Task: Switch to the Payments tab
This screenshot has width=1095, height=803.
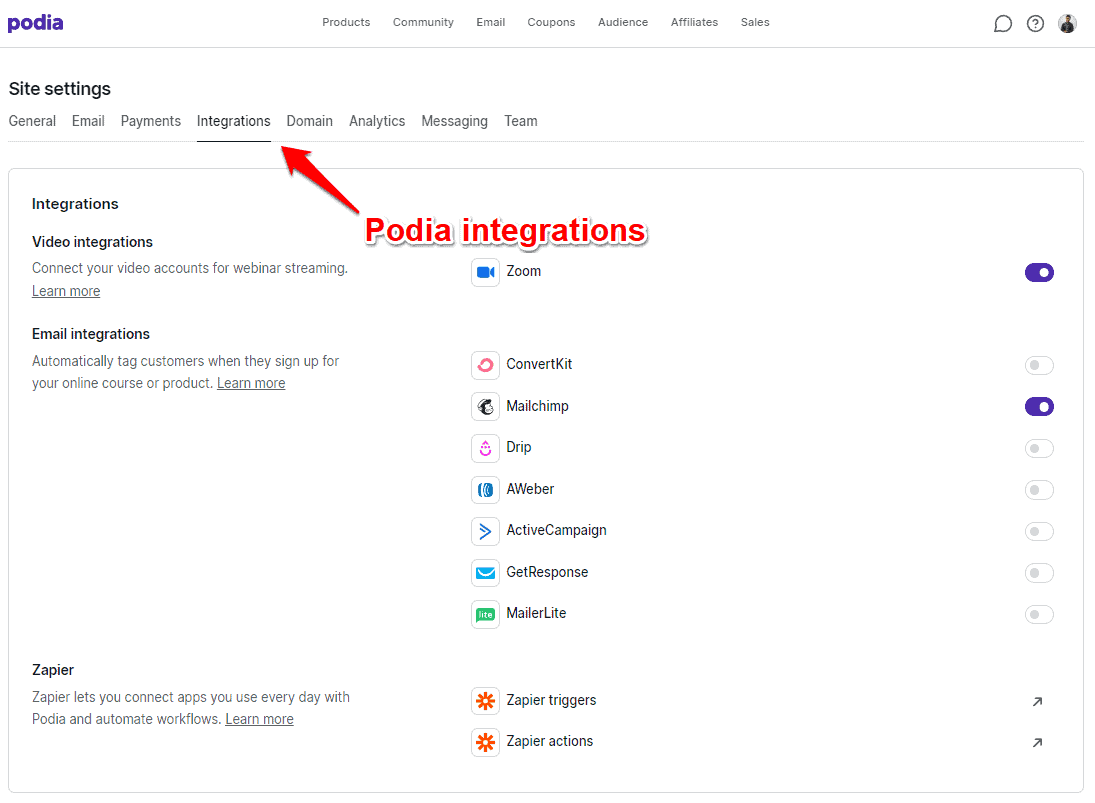Action: pyautogui.click(x=150, y=120)
